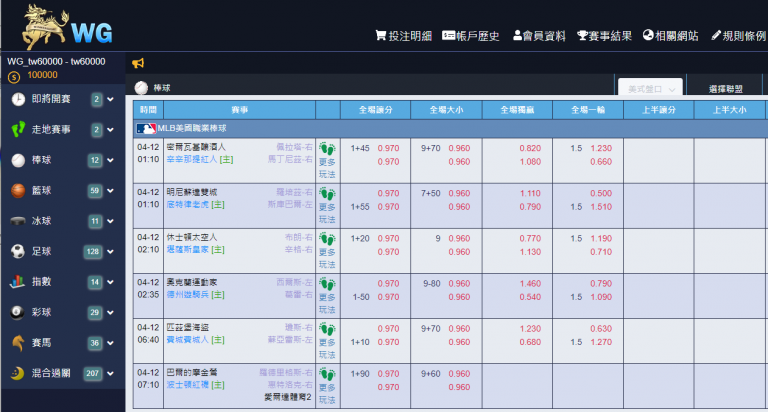Screen dimensions: 768x412
Task: Expand the 混合過關 sidebar section
Action: click(110, 373)
